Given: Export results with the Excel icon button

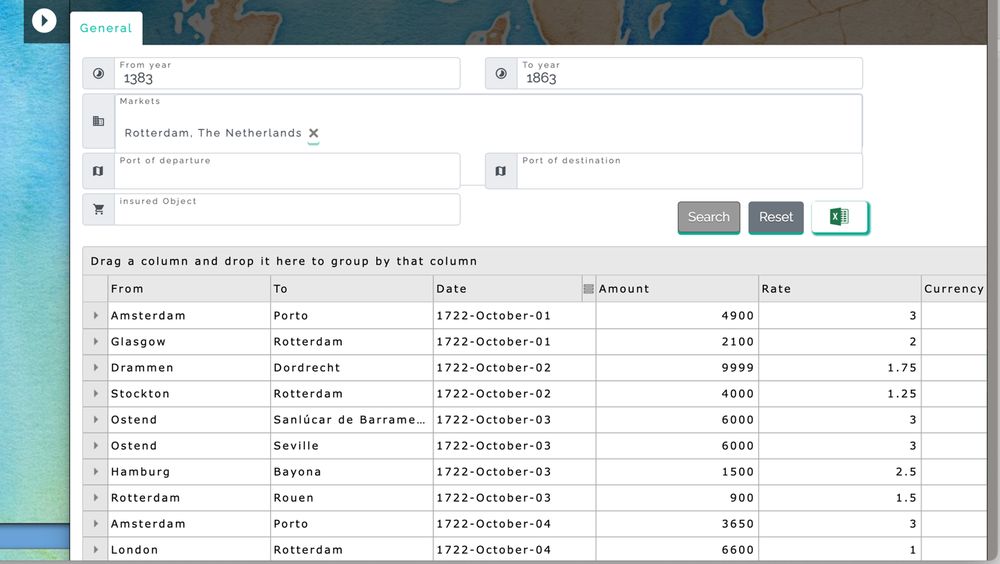Looking at the screenshot, I should click(840, 217).
